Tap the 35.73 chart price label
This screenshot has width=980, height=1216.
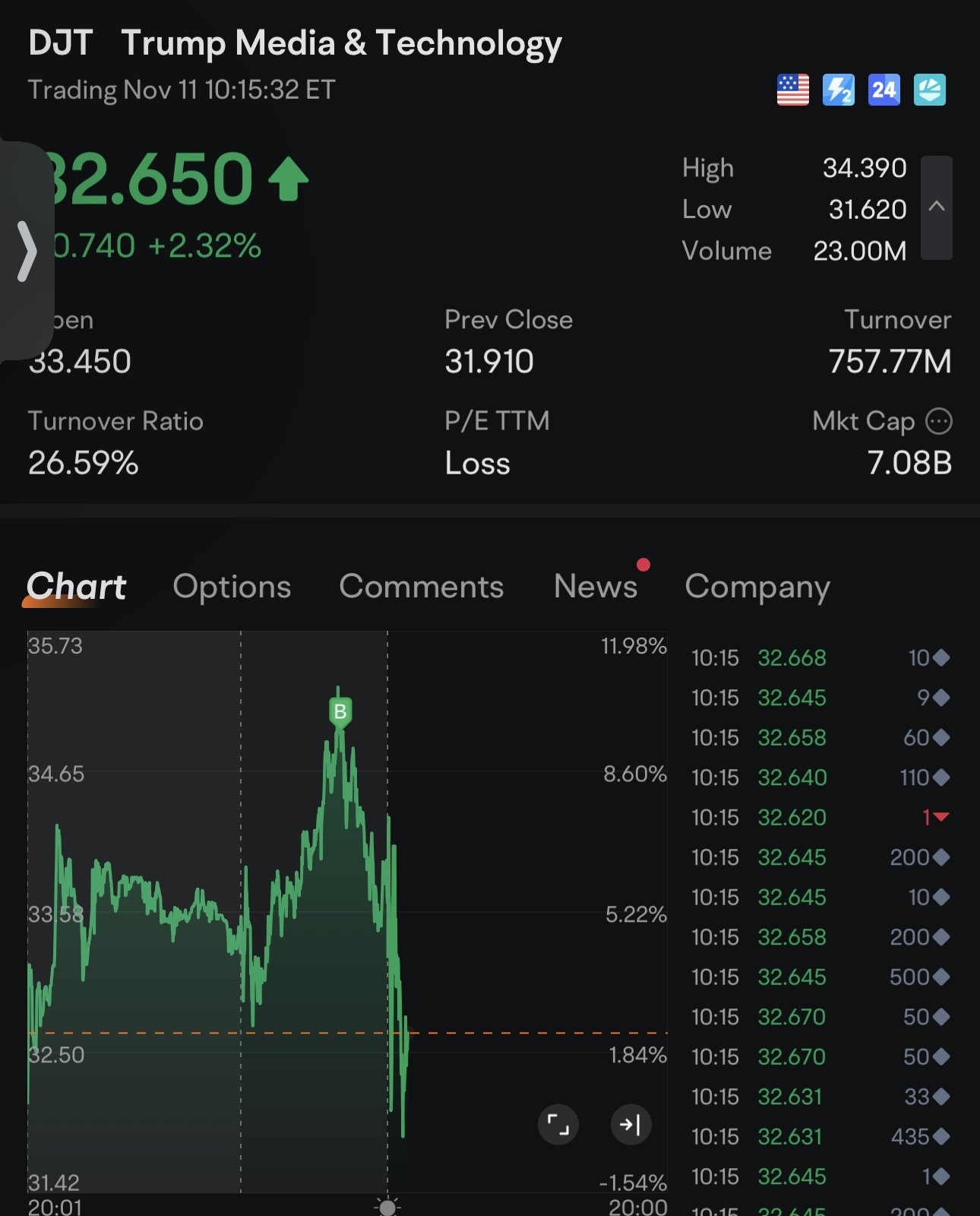click(55, 646)
